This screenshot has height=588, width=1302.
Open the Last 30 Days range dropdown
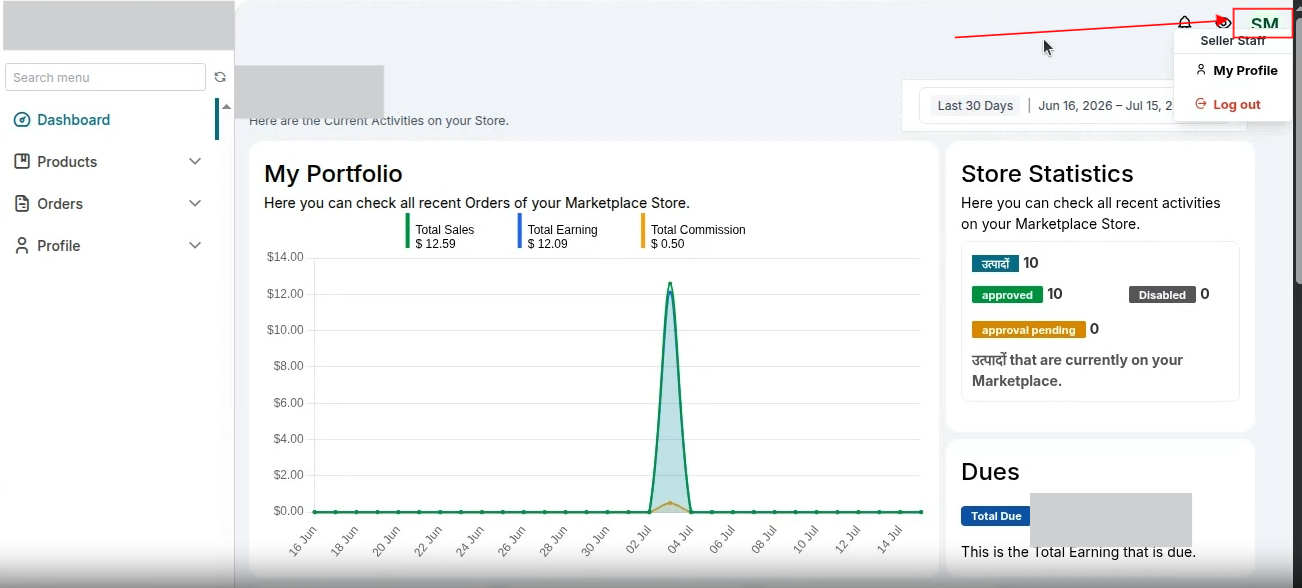[975, 106]
